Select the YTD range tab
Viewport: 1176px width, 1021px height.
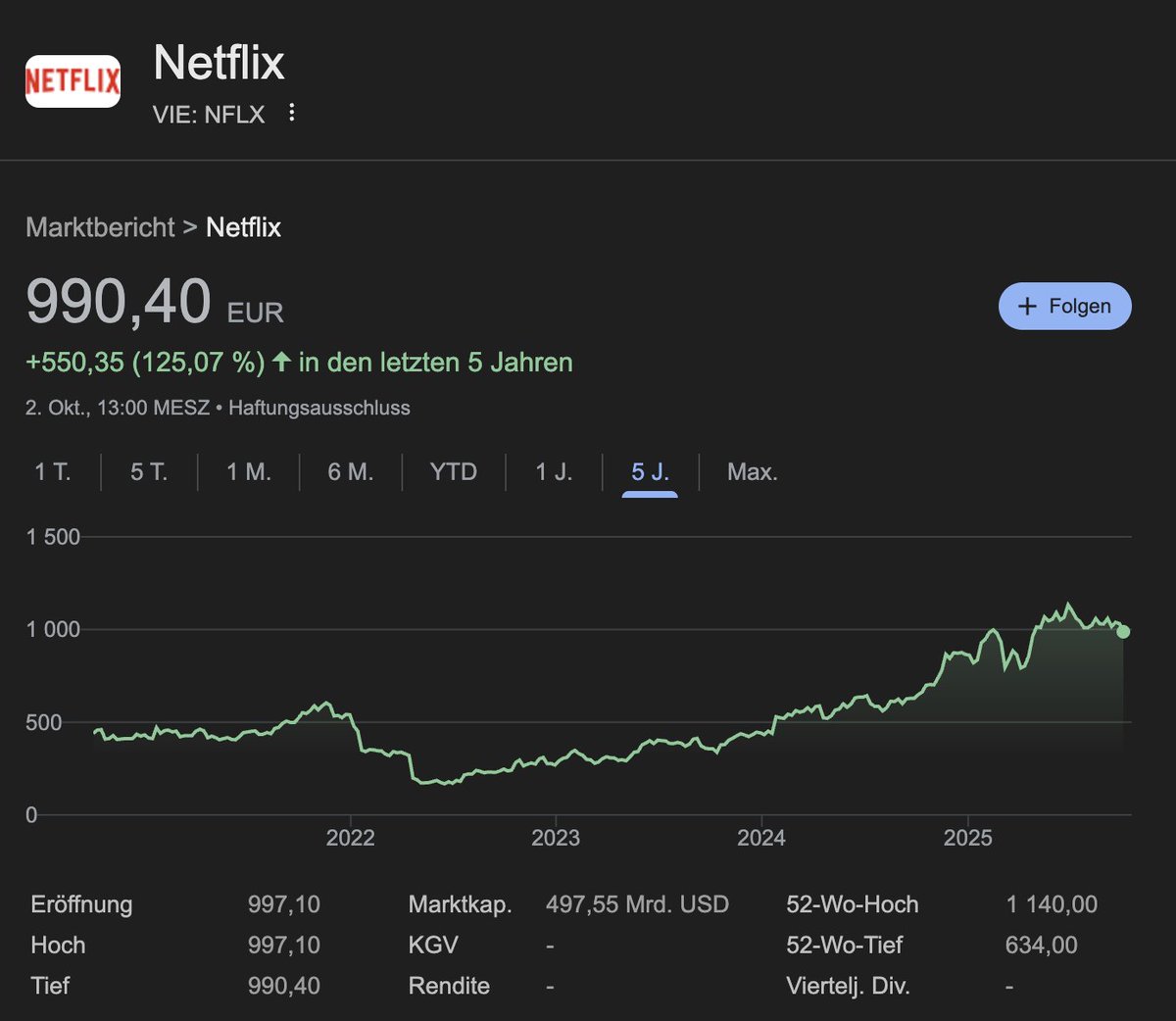click(454, 472)
